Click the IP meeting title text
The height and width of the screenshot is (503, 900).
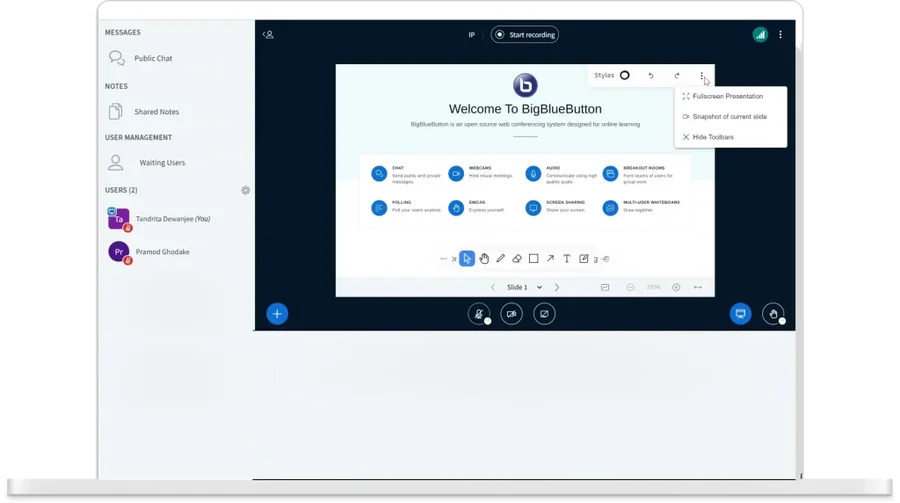tap(471, 35)
